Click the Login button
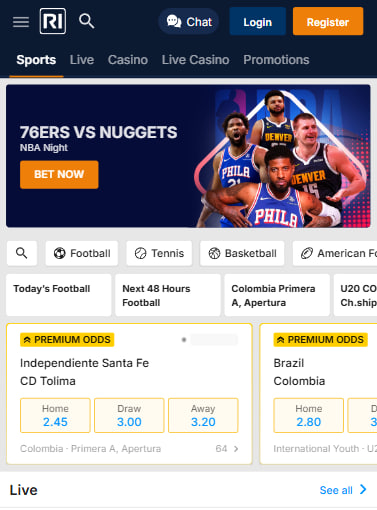Viewport: 377px width, 510px height. coord(257,22)
